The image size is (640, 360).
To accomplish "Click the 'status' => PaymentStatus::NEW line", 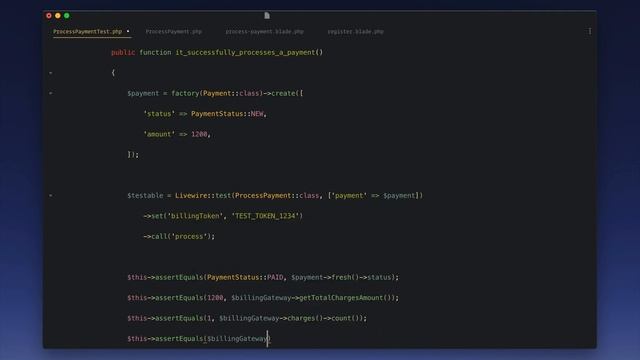I will point(205,114).
